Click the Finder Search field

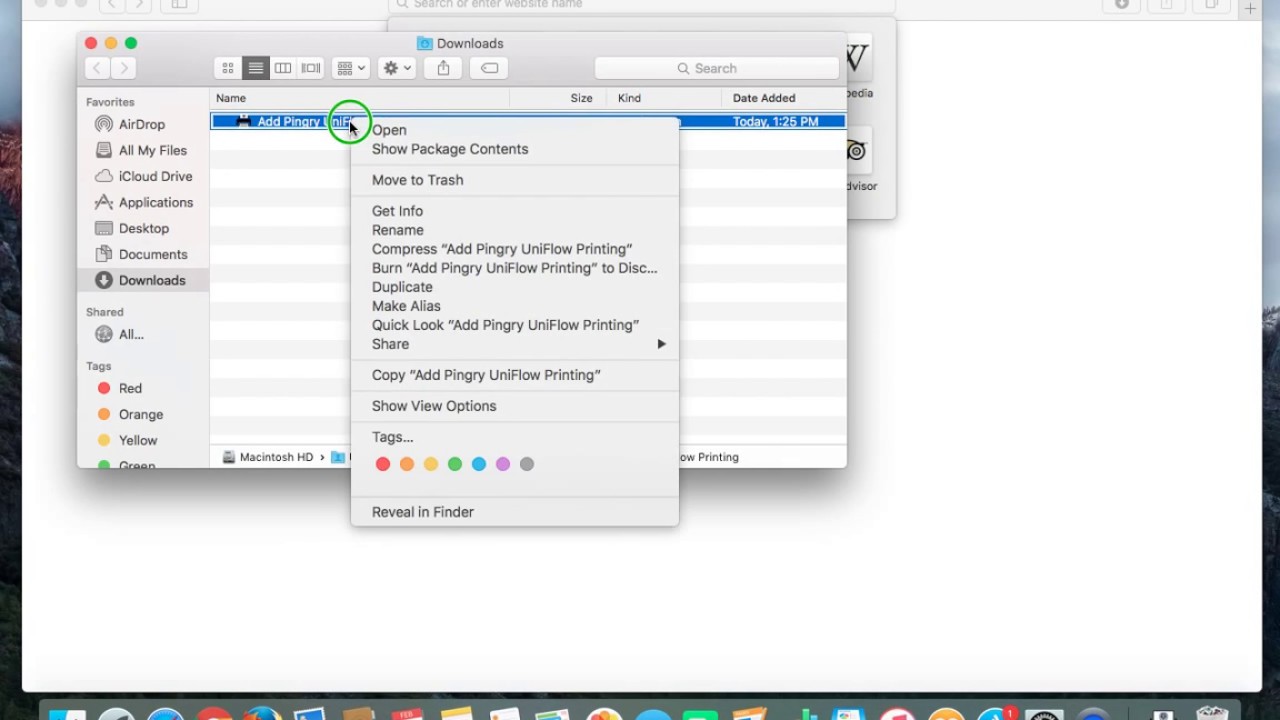pos(716,68)
